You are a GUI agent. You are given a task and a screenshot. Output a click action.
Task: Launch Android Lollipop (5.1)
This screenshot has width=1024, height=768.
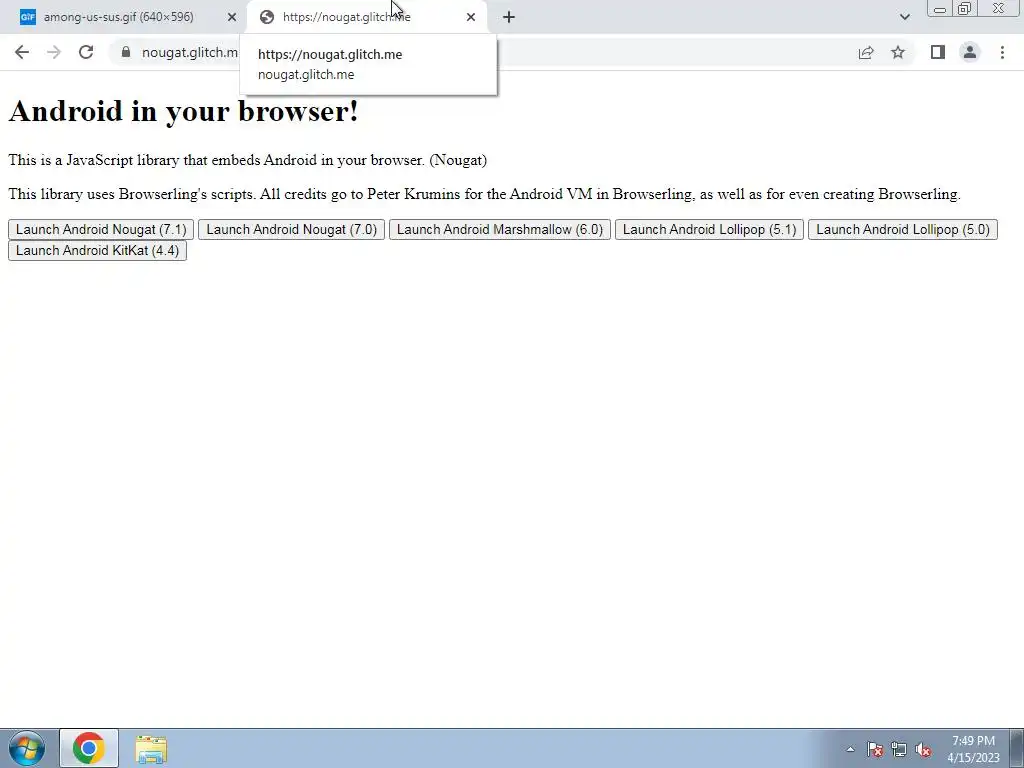pos(709,229)
